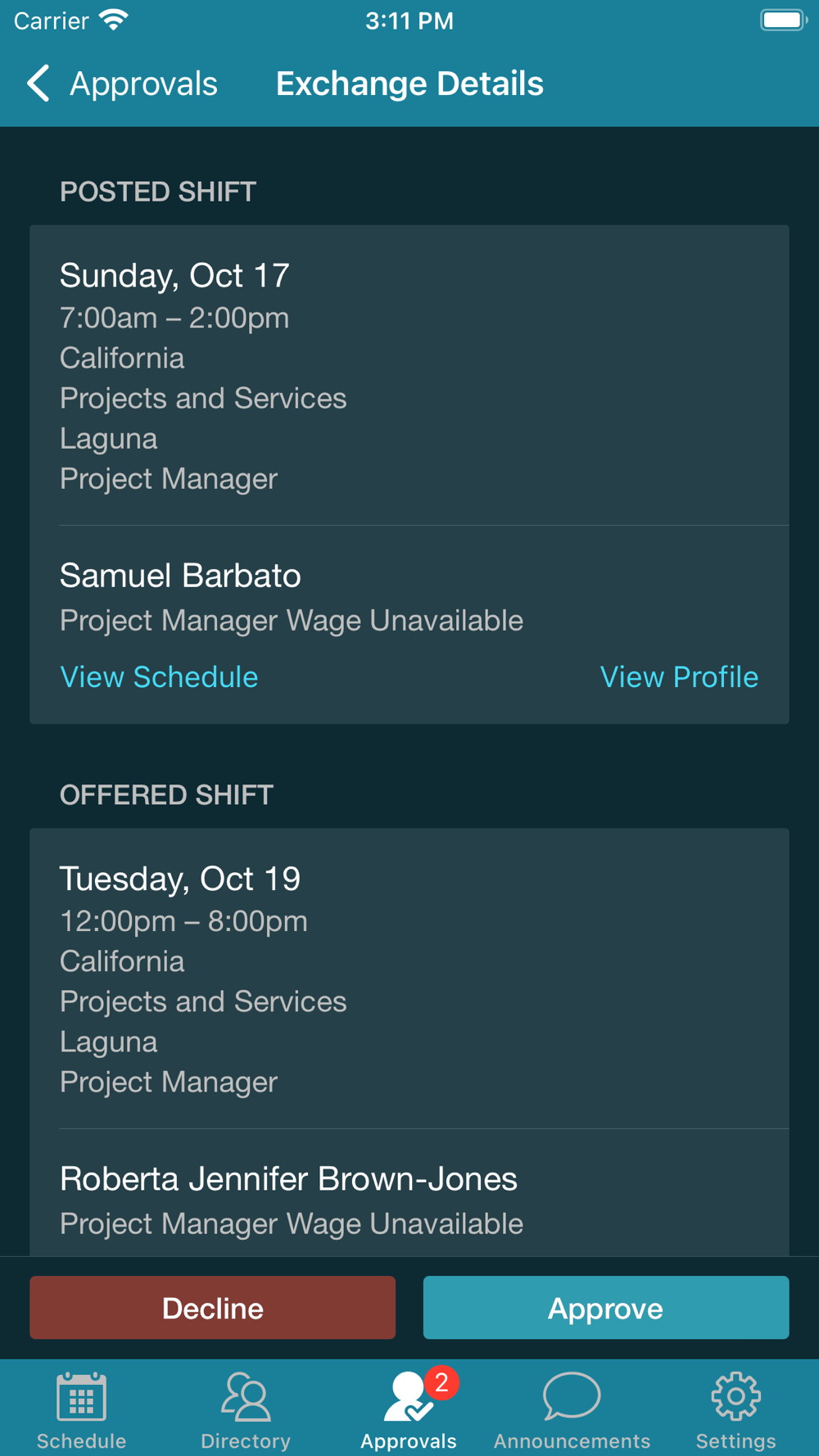Tap the battery indicator icon

click(x=782, y=20)
